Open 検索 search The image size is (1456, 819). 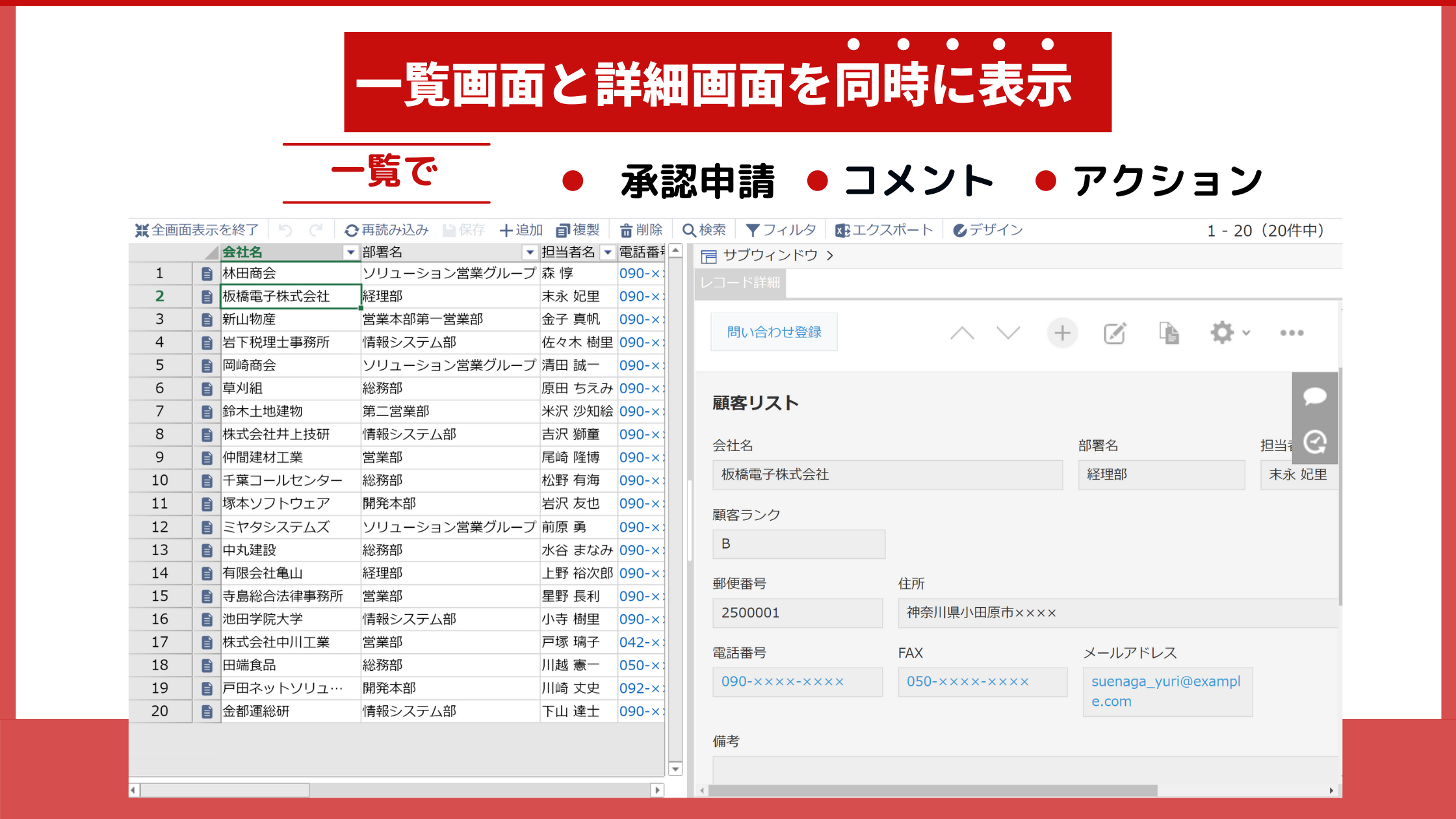point(704,230)
